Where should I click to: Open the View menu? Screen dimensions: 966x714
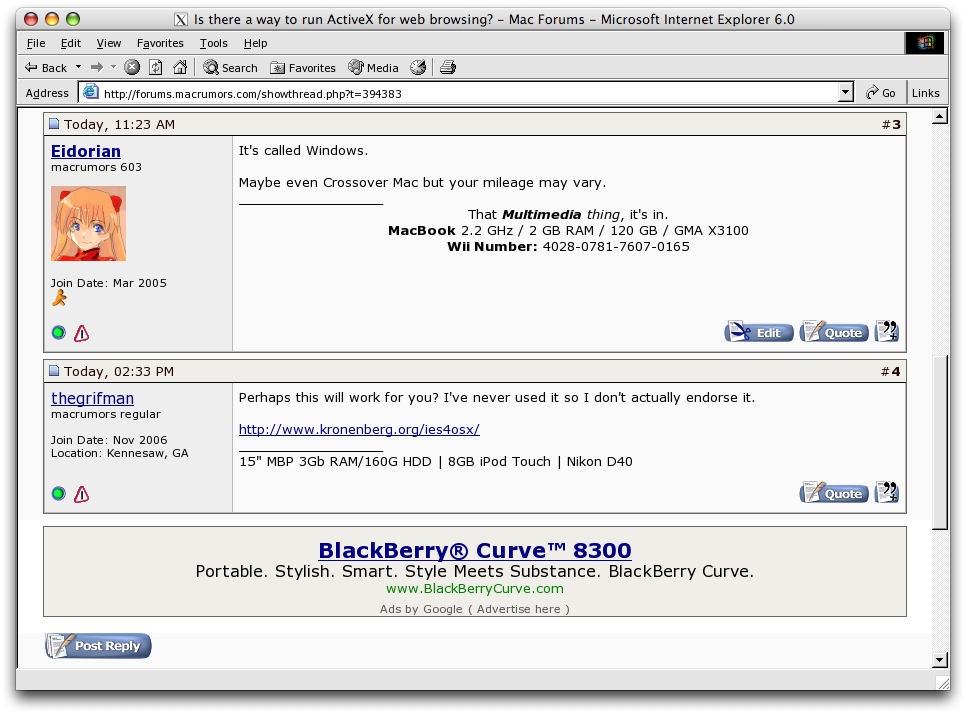[x=108, y=43]
